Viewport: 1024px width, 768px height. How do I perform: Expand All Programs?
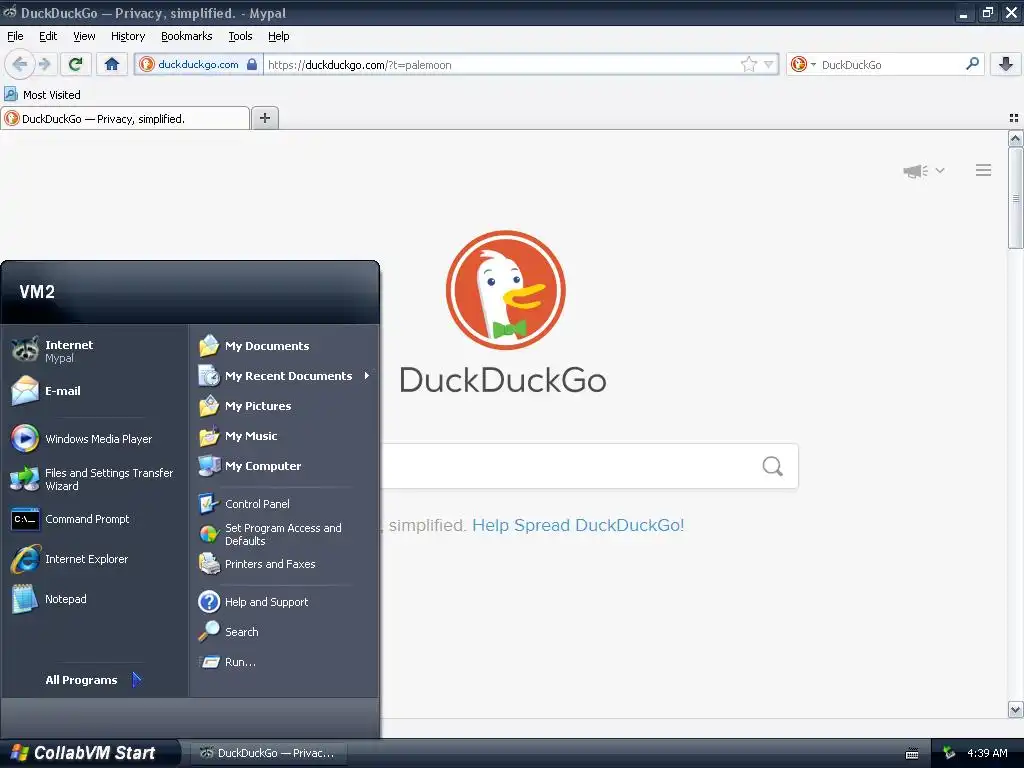(x=93, y=680)
